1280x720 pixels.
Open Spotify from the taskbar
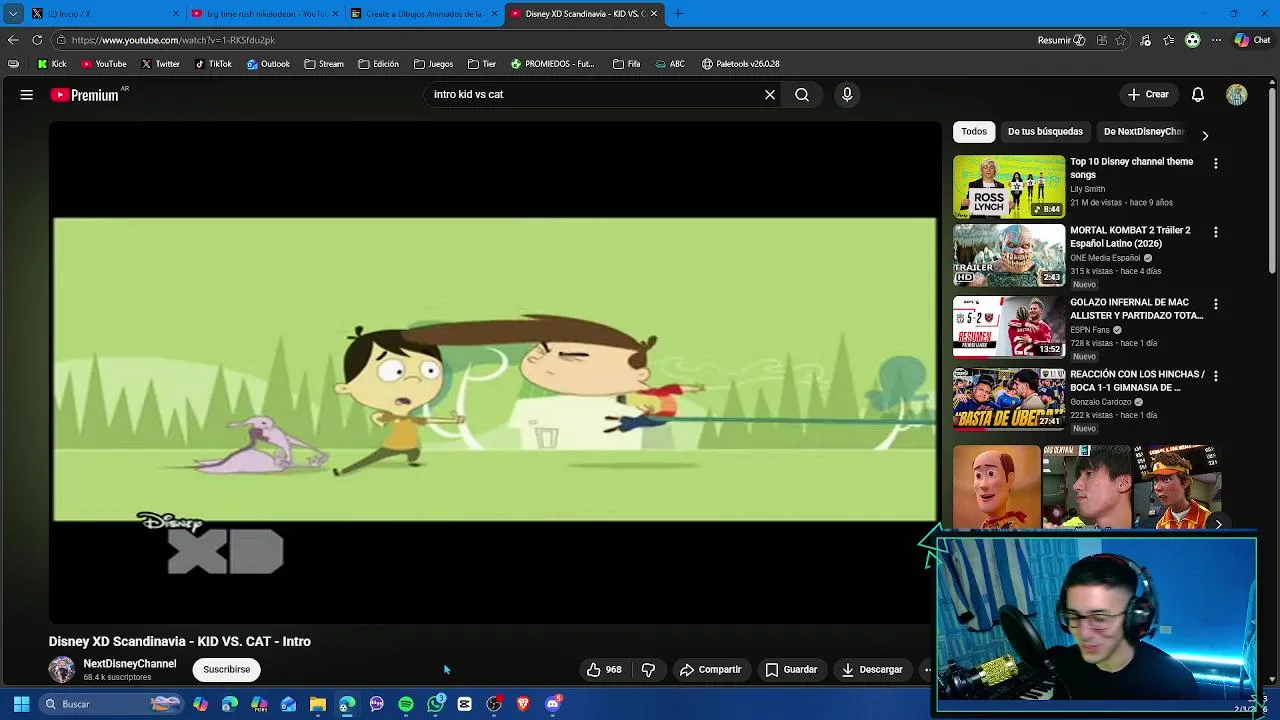point(406,704)
